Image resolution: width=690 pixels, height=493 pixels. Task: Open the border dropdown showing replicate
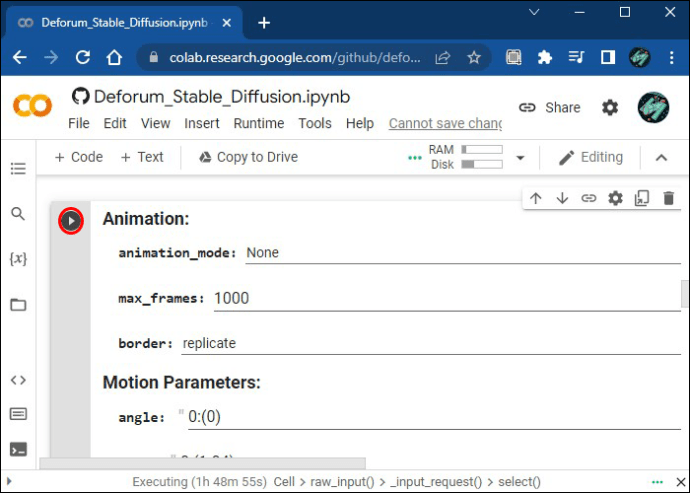[431, 343]
